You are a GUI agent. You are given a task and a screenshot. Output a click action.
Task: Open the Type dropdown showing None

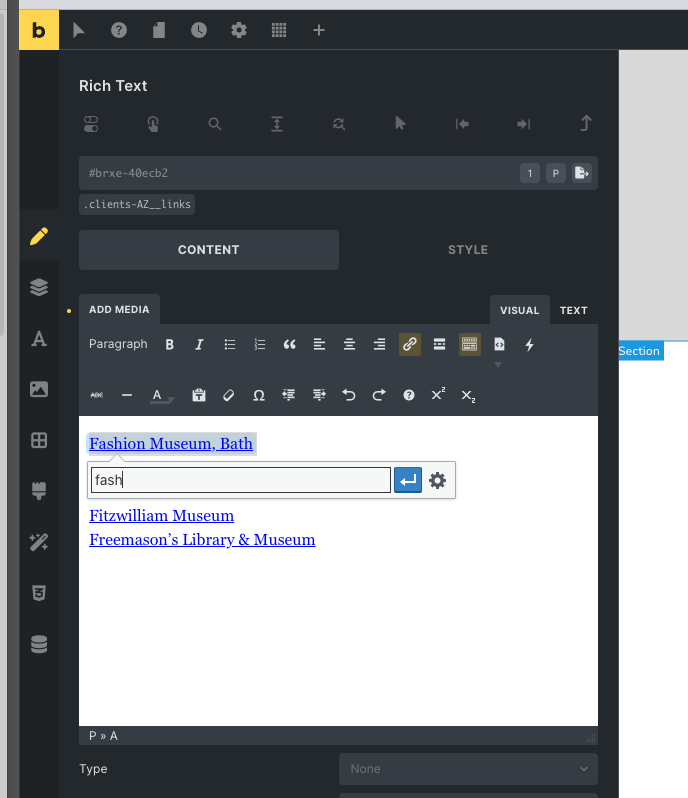[468, 769]
